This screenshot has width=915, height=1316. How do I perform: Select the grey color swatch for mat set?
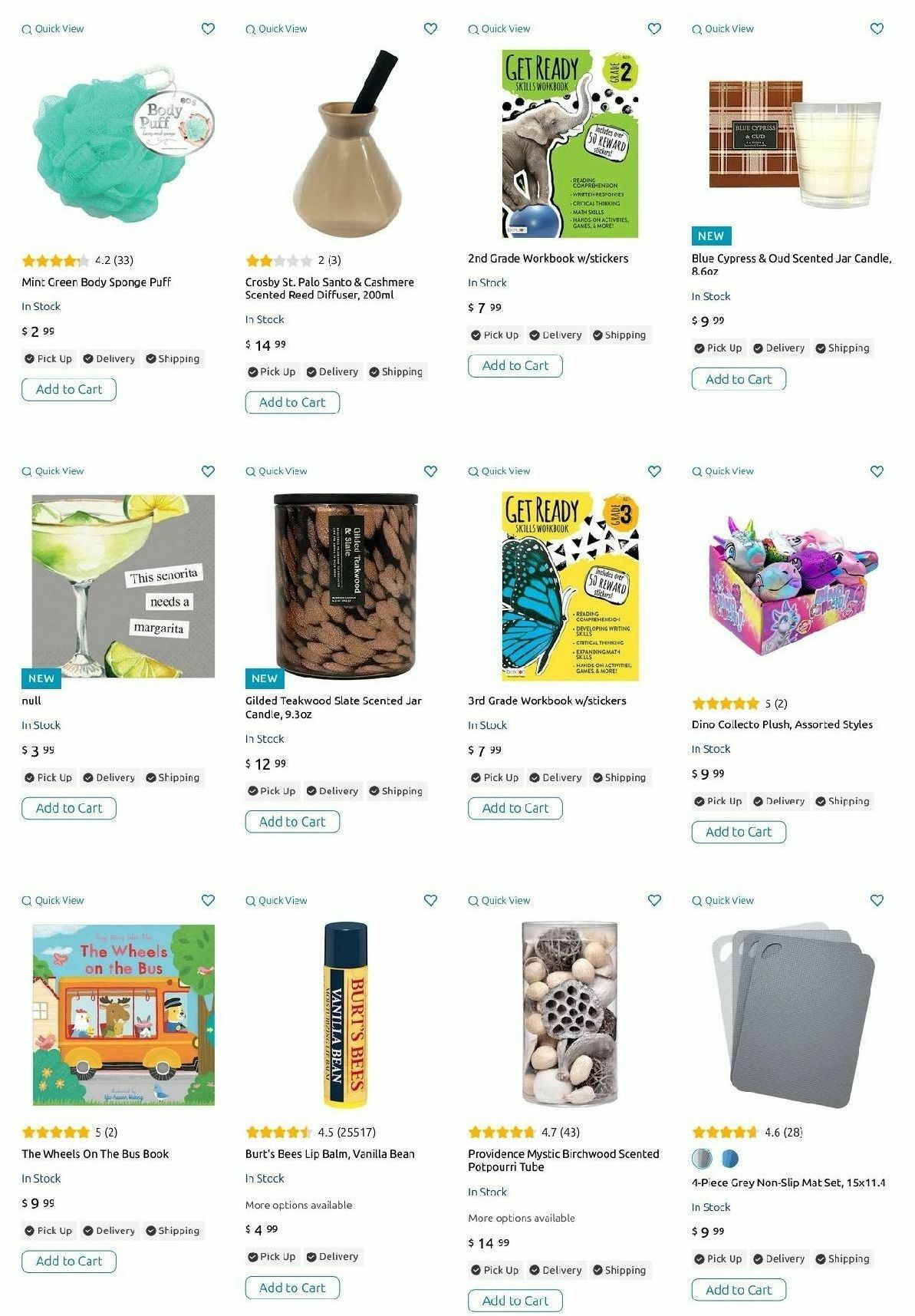(702, 1158)
